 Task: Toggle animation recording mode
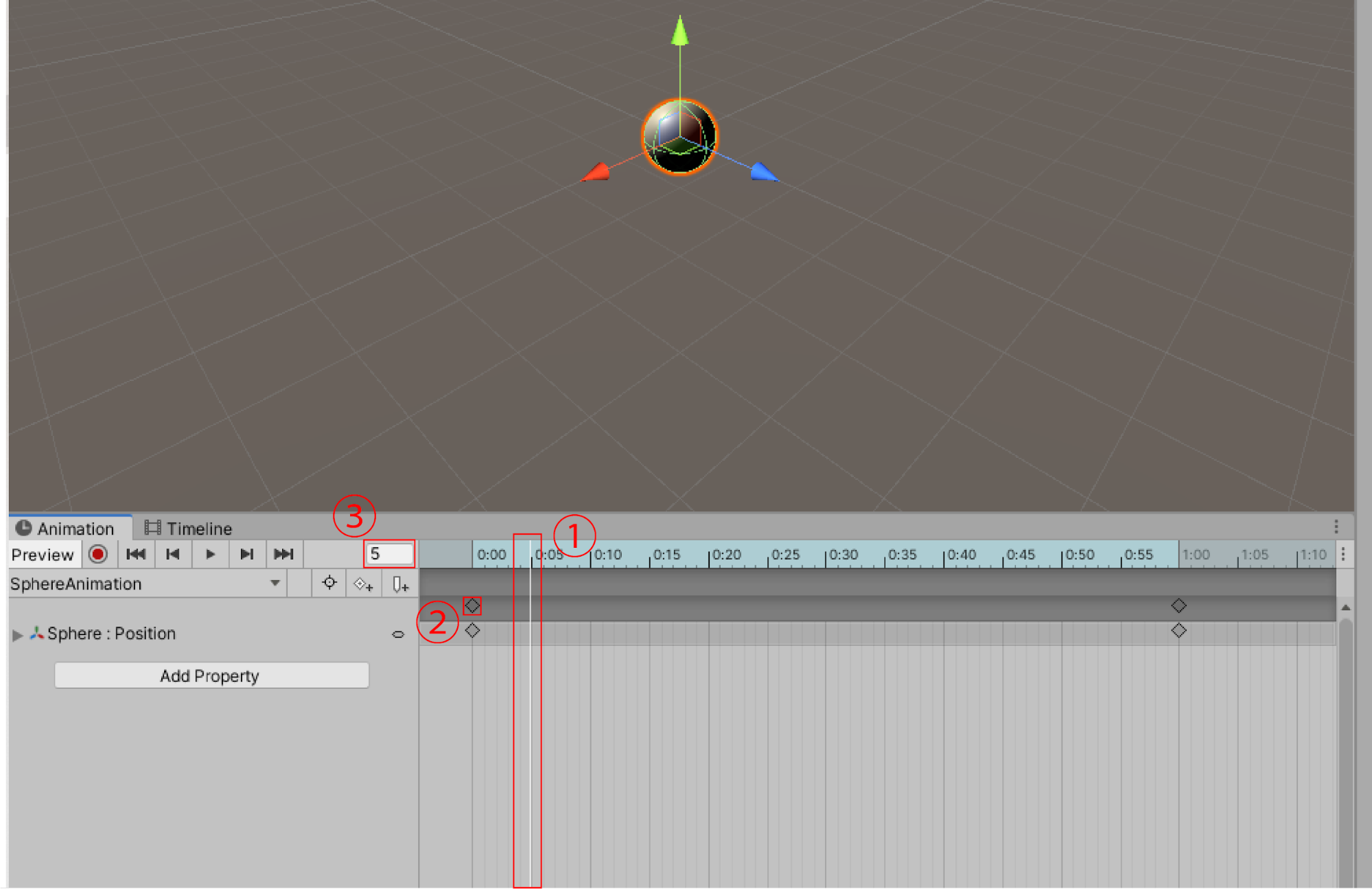[98, 554]
